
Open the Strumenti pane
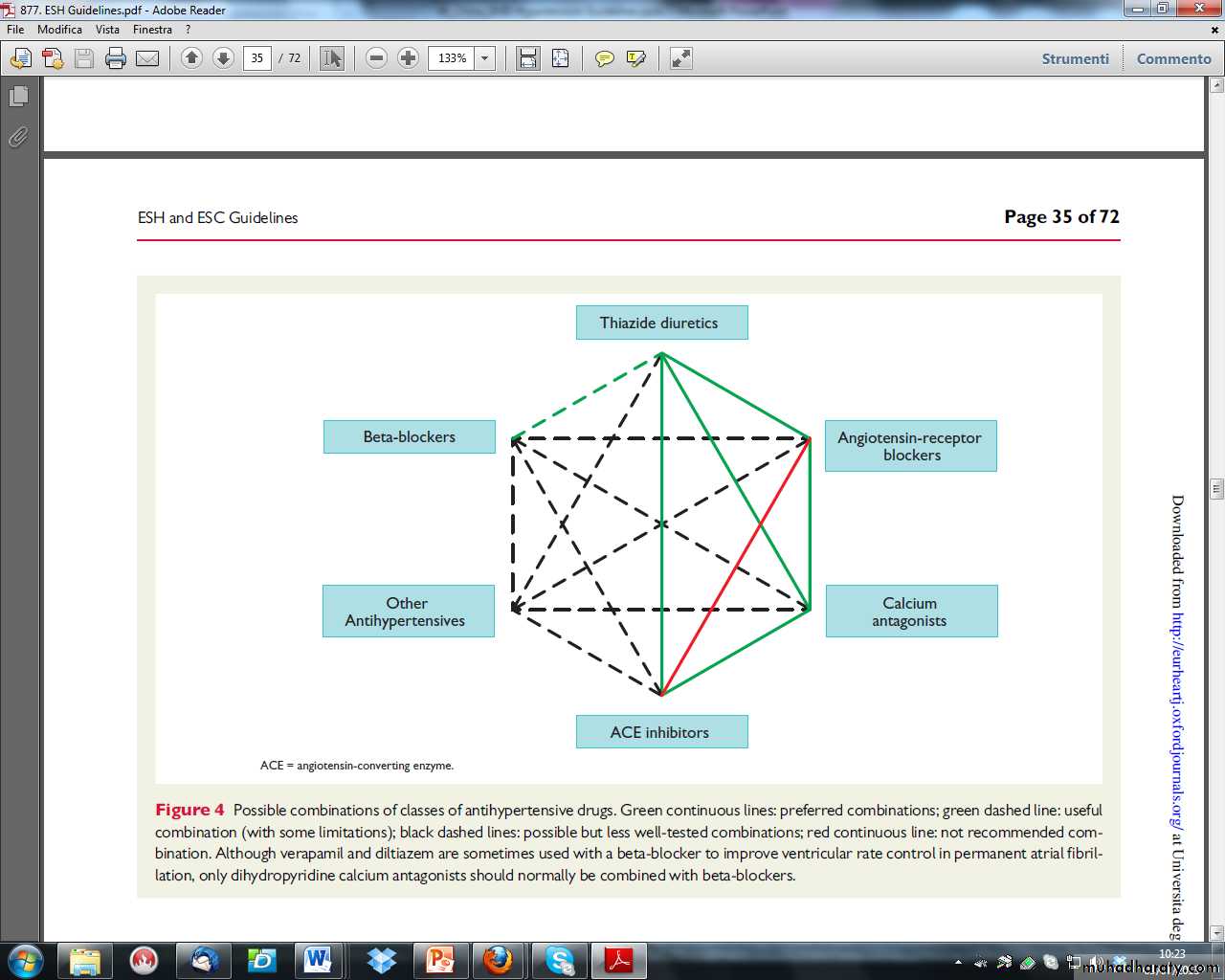tap(1075, 58)
